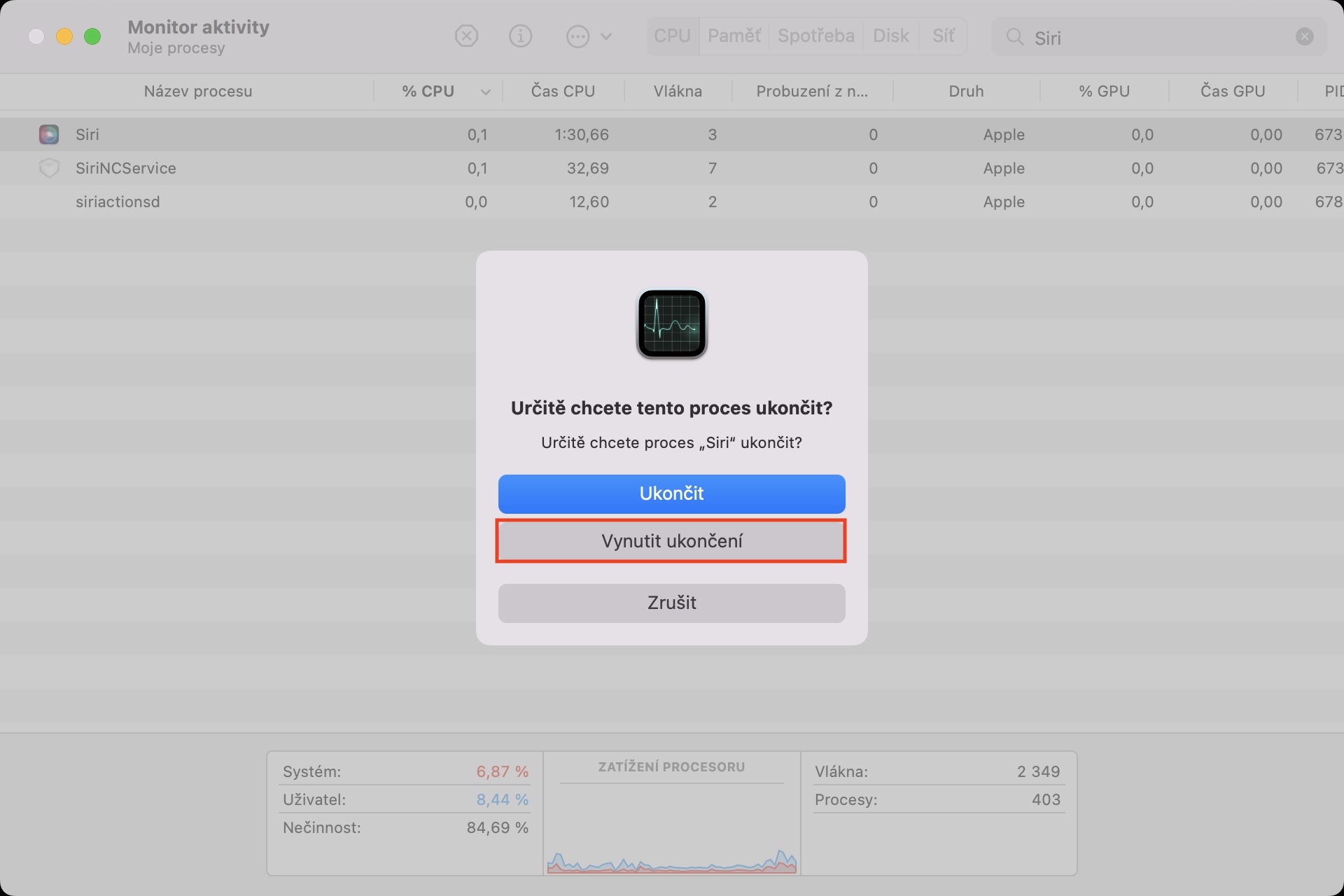Open the Disk tab
Viewport: 1344px width, 896px height.
click(x=890, y=36)
